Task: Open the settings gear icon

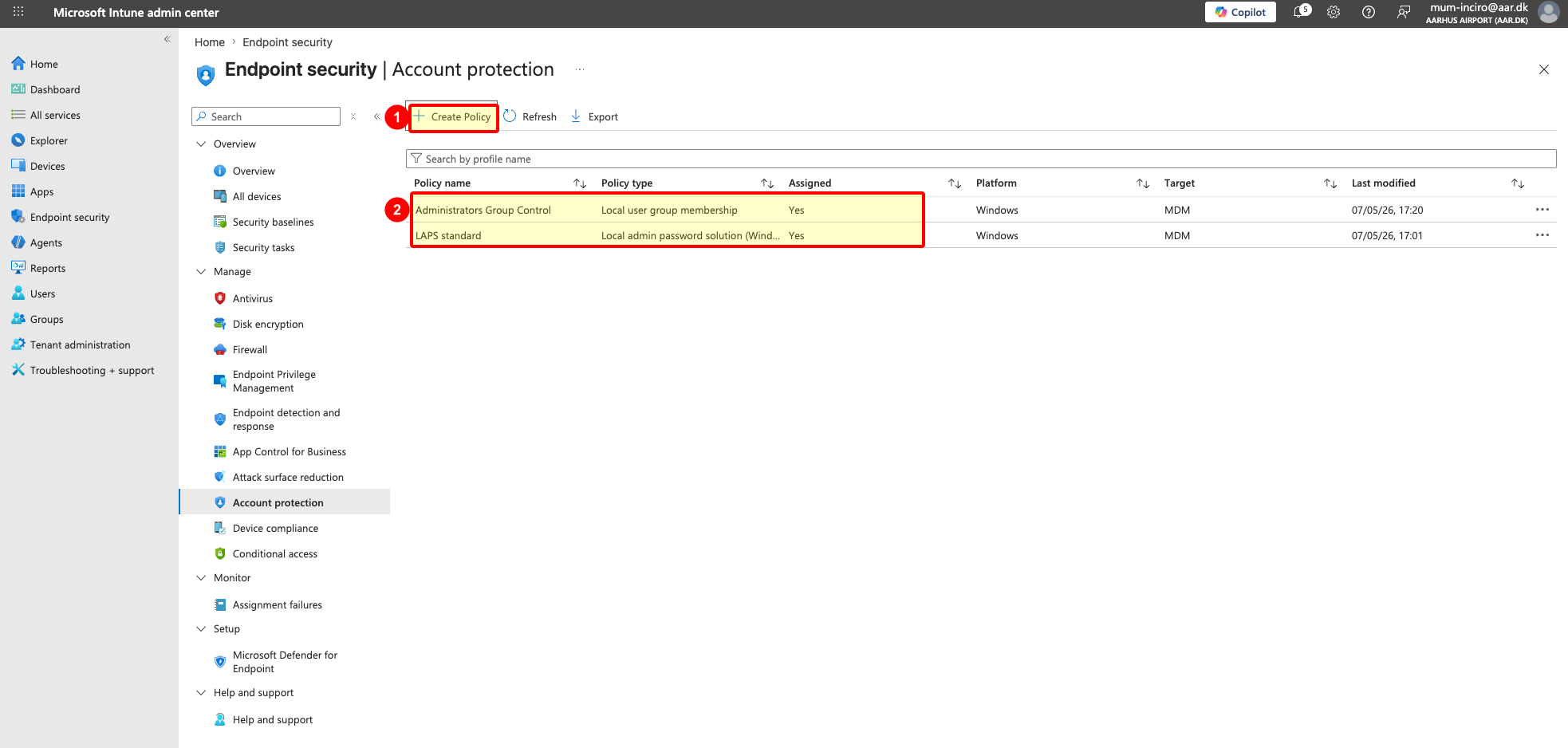Action: (1334, 12)
